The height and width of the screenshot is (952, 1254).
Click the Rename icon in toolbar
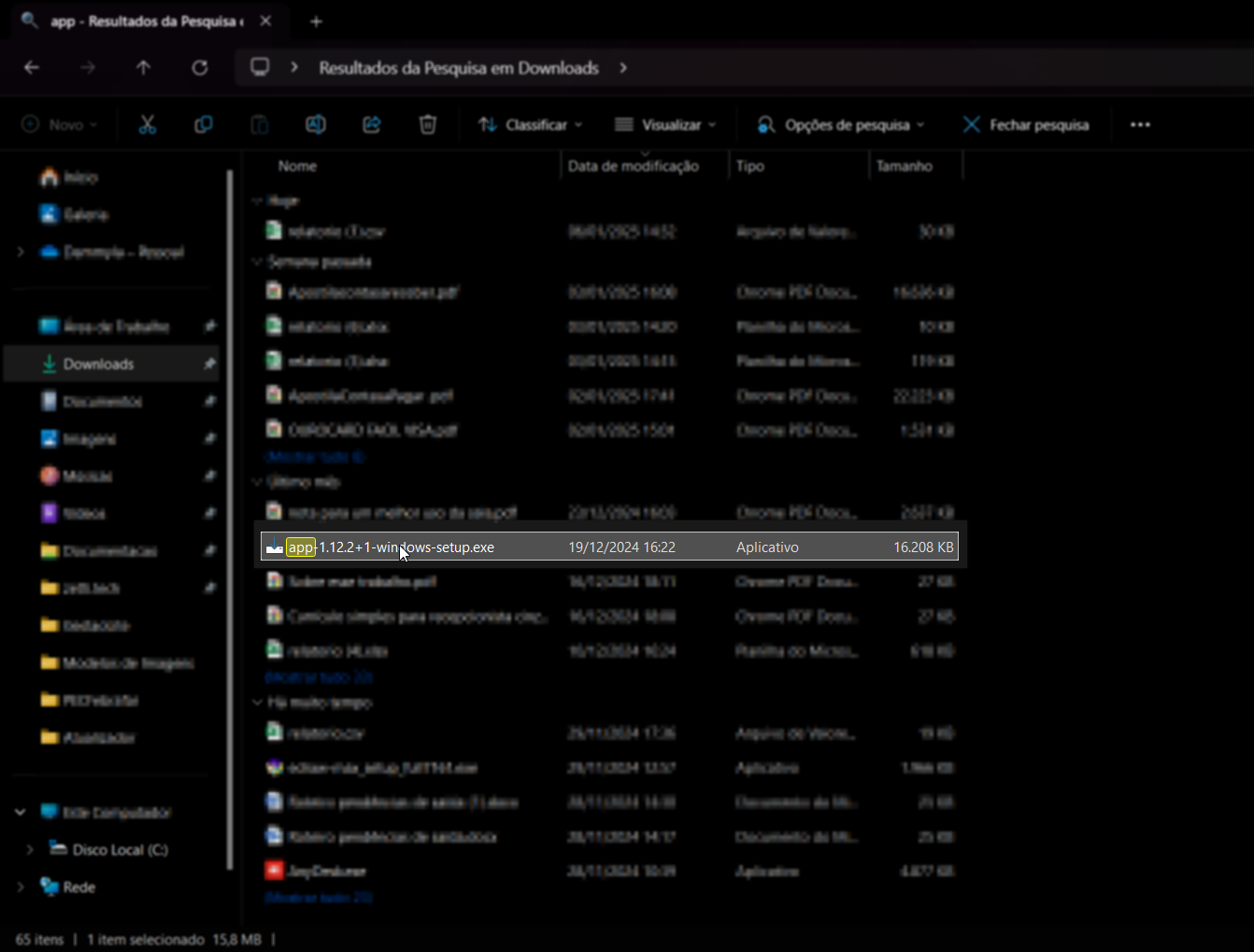pyautogui.click(x=316, y=124)
